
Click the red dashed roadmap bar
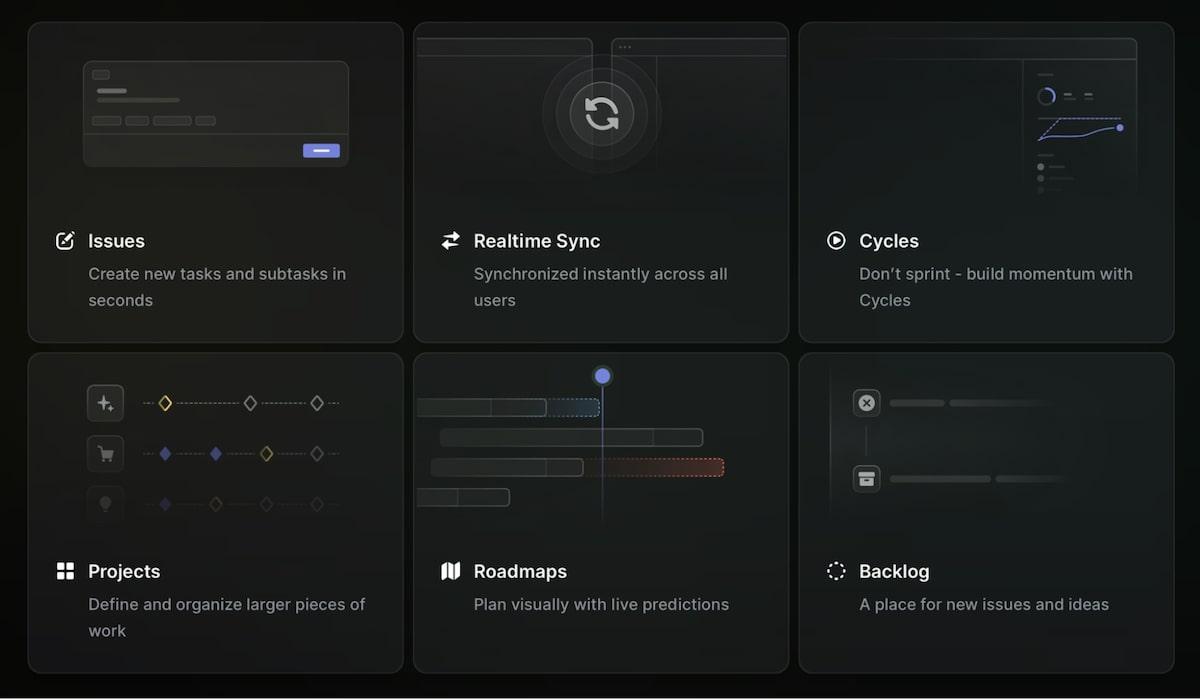point(654,467)
